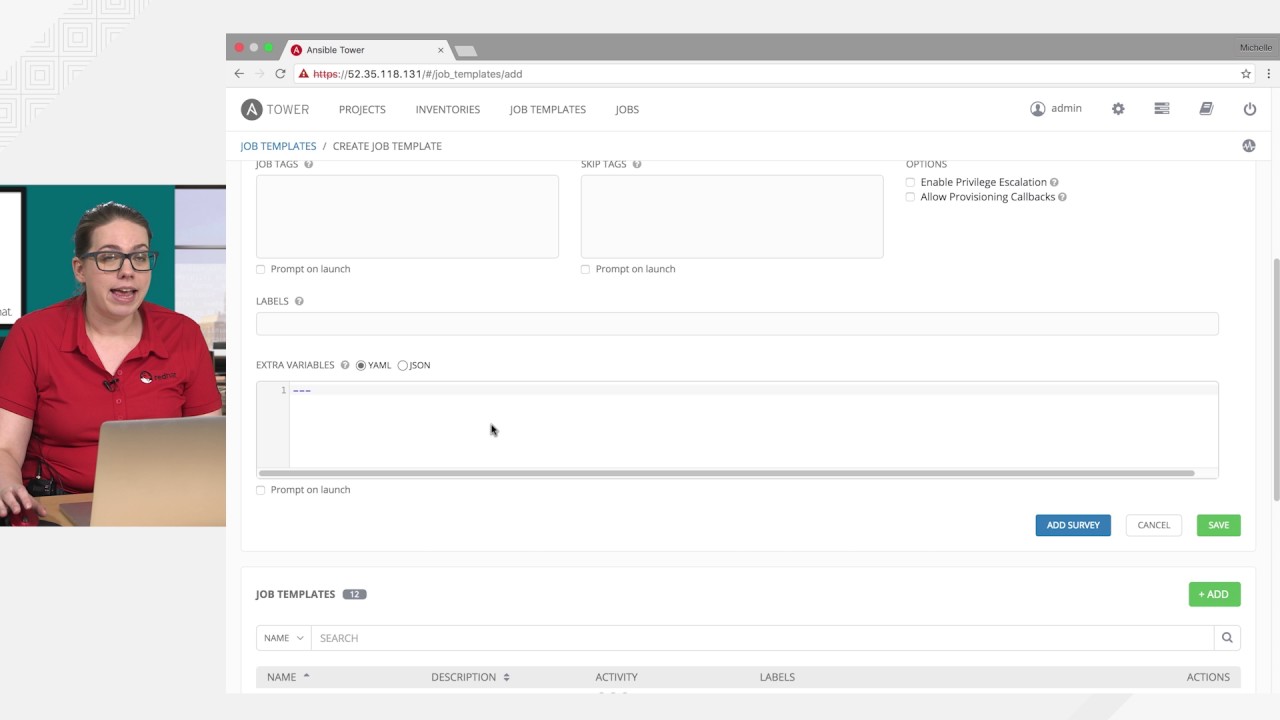The image size is (1280, 720).
Task: Click the insecure connection warning icon
Action: pyautogui.click(x=304, y=74)
